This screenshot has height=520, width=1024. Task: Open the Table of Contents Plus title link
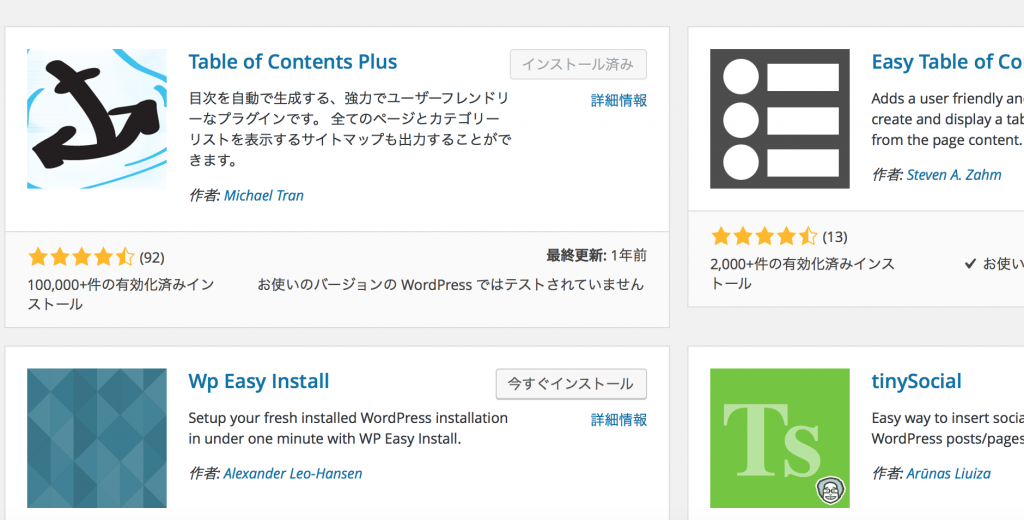tap(292, 62)
